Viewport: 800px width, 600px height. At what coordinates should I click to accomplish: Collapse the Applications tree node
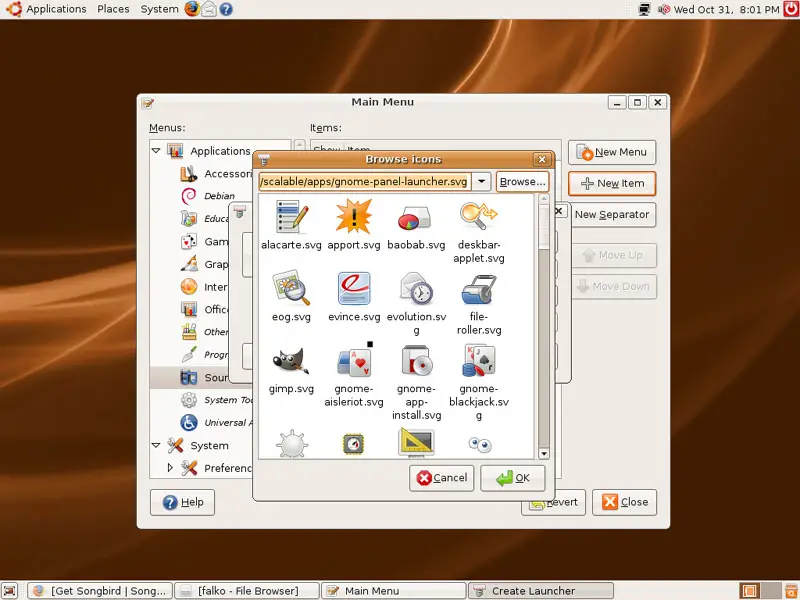click(156, 151)
